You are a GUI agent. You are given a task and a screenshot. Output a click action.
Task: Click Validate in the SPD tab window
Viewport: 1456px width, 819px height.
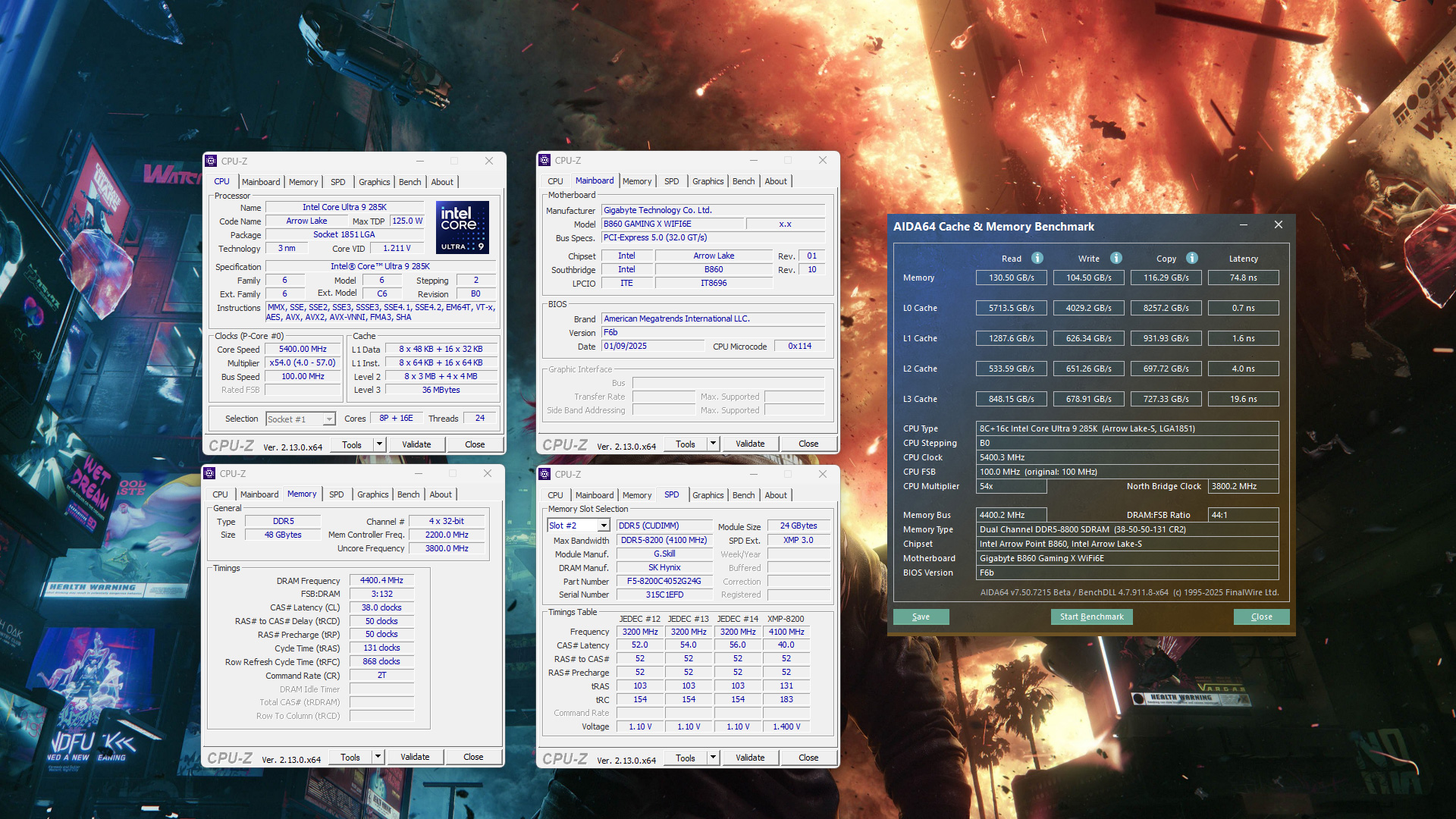[x=750, y=758]
